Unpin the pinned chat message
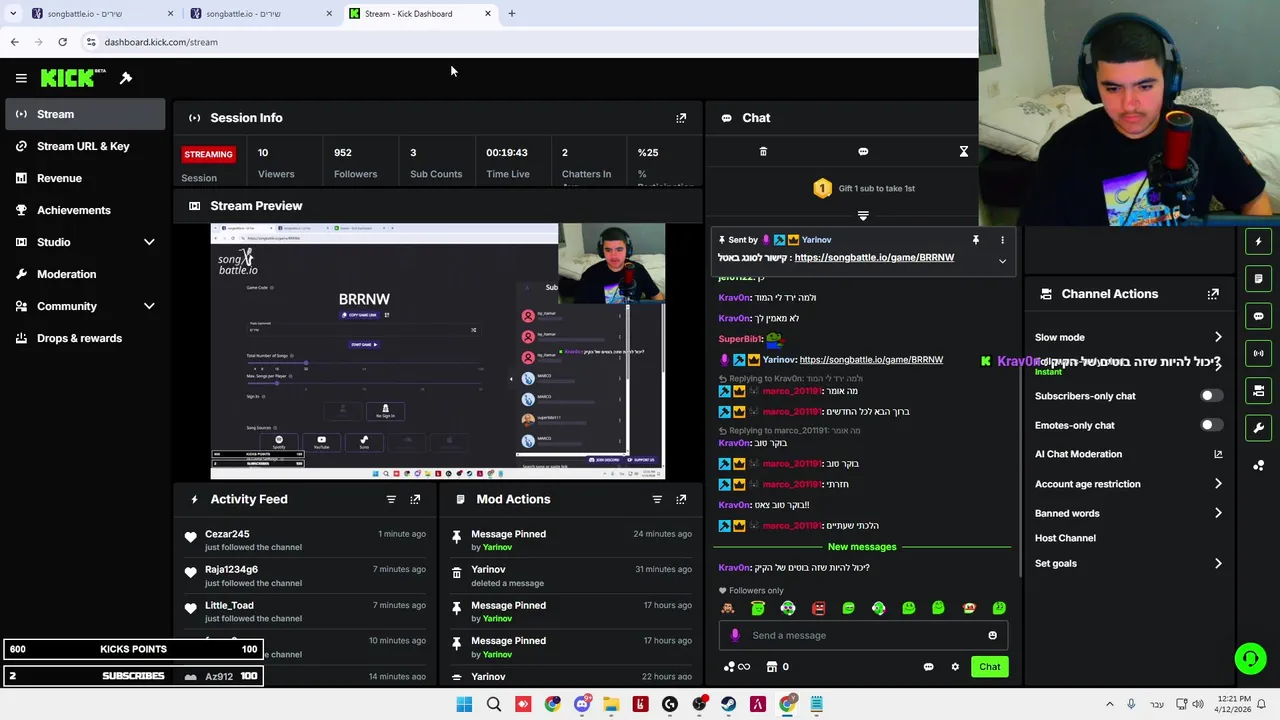This screenshot has width=1280, height=720. point(975,240)
